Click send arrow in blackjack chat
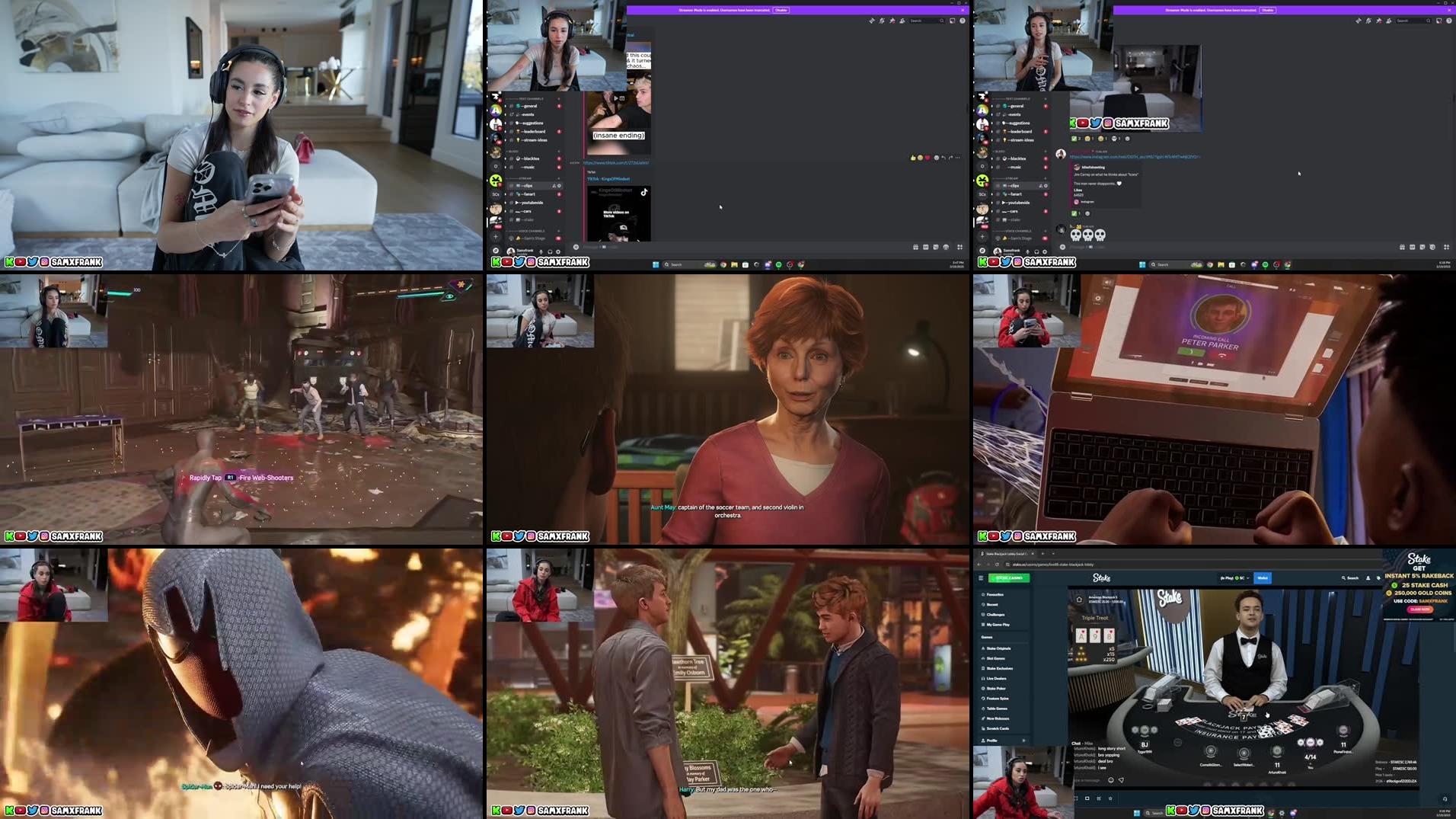1456x819 pixels. tap(1121, 780)
